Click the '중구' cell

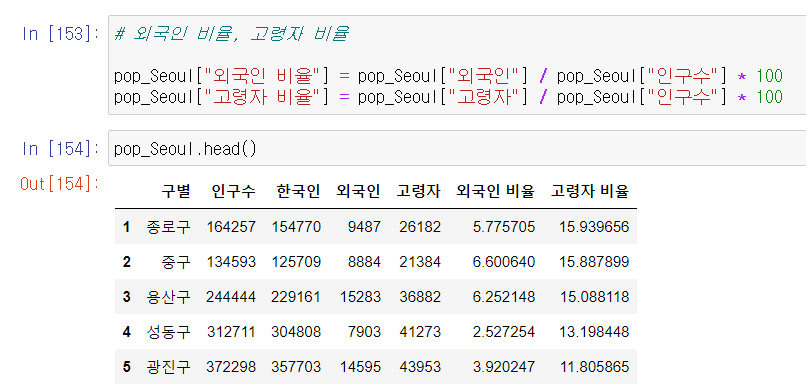175,262
